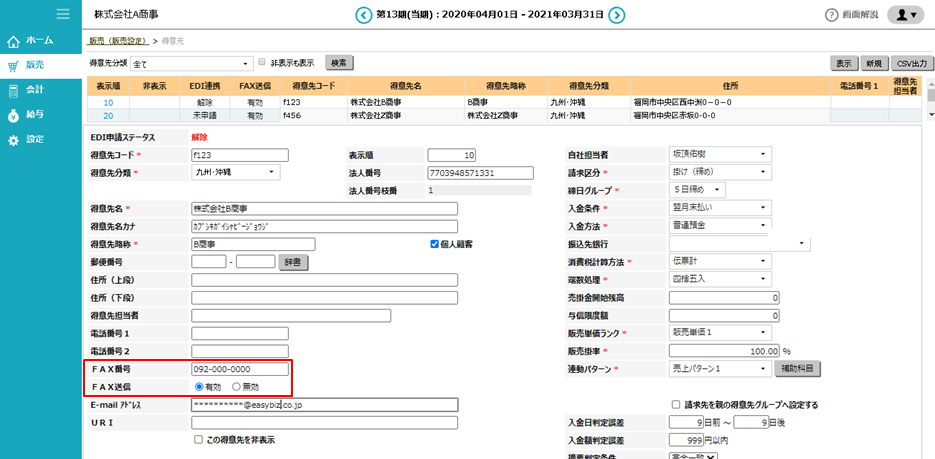This screenshot has height=459, width=935.
Task: Click the hamburger menu icon
Action: pyautogui.click(x=62, y=14)
